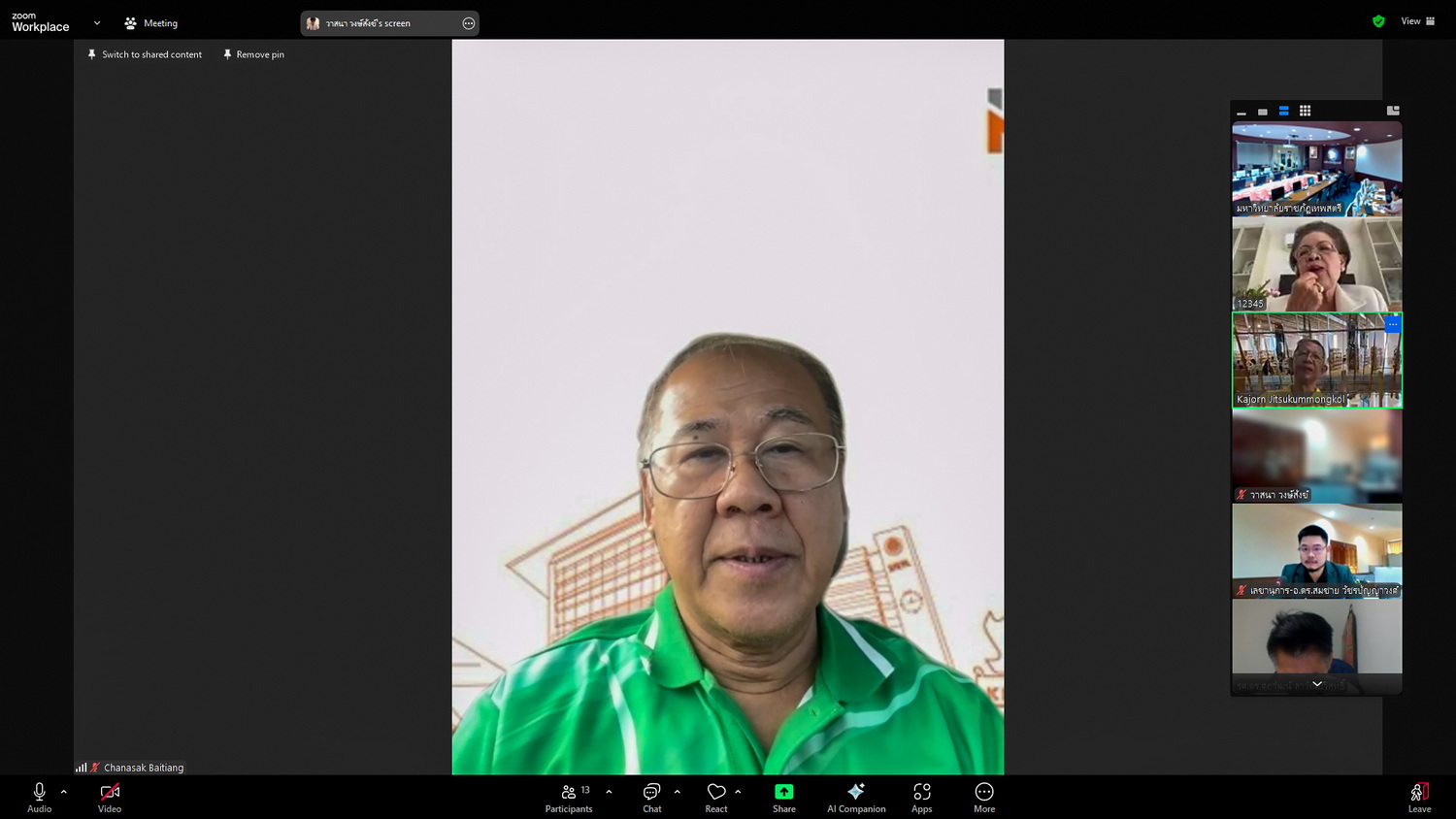Unmute the microphone with Audio button
Image resolution: width=1456 pixels, height=819 pixels.
point(39,798)
